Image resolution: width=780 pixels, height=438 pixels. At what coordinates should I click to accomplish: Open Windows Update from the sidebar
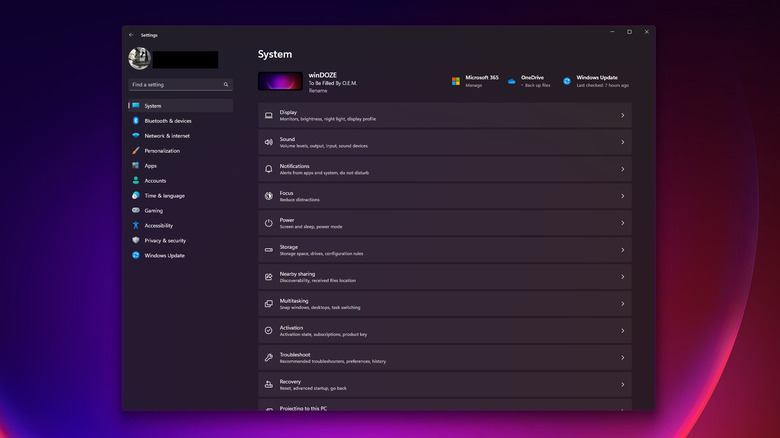click(x=164, y=256)
